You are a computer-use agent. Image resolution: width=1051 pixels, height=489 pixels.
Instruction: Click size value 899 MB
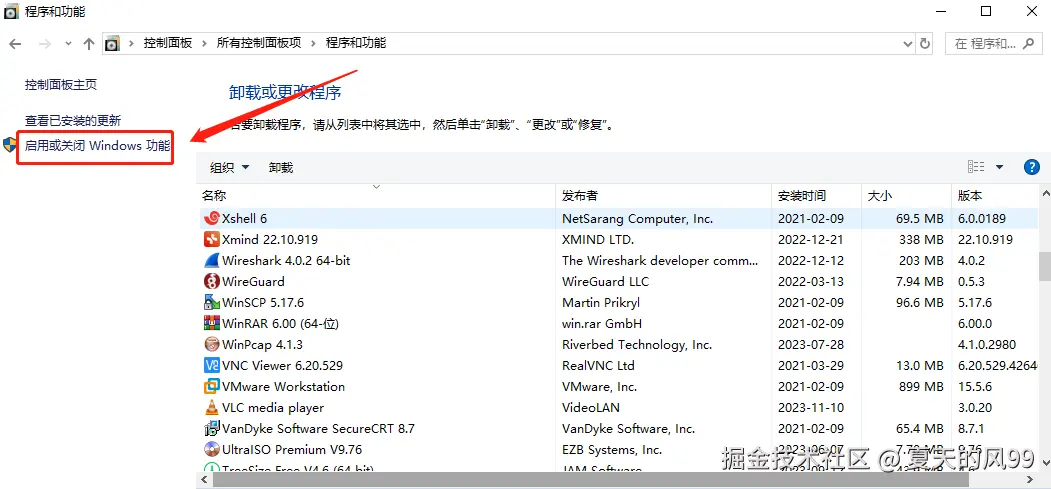(919, 387)
